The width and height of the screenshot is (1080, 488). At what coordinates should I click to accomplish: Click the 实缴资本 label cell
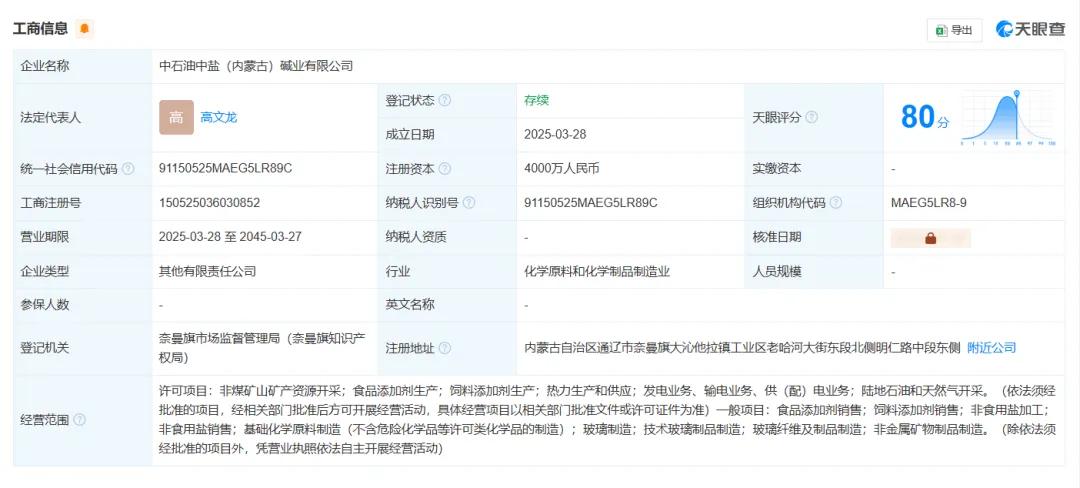pos(813,169)
